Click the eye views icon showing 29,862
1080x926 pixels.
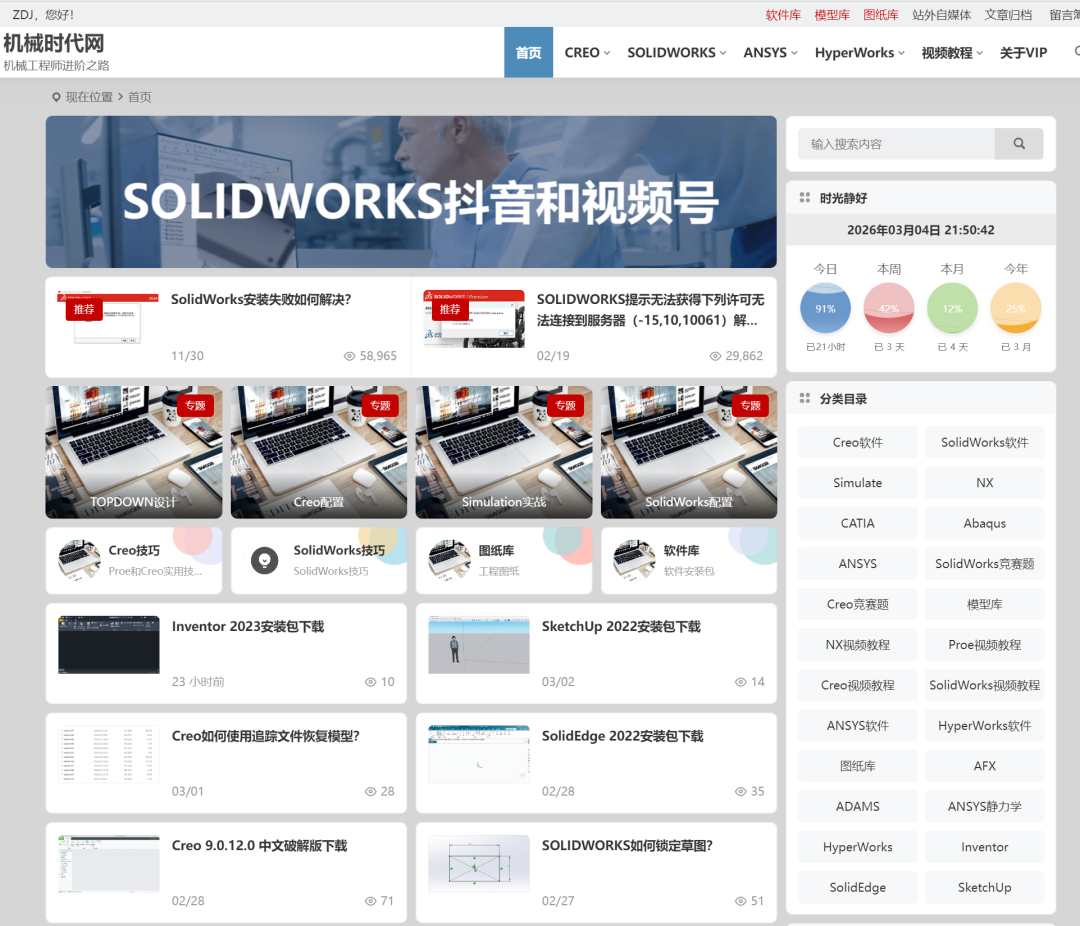pyautogui.click(x=715, y=356)
